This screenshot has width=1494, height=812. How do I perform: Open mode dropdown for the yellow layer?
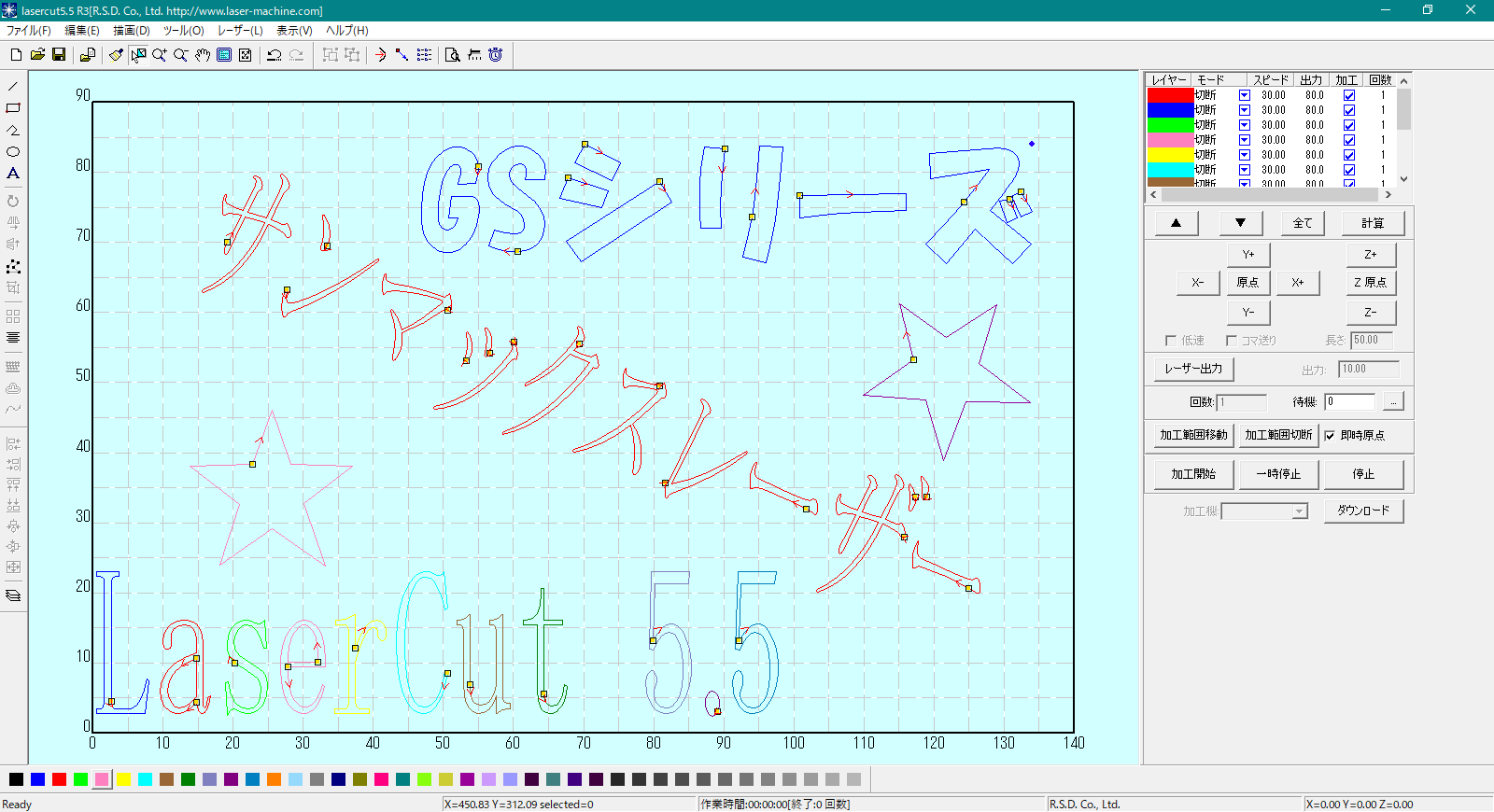coord(1245,155)
